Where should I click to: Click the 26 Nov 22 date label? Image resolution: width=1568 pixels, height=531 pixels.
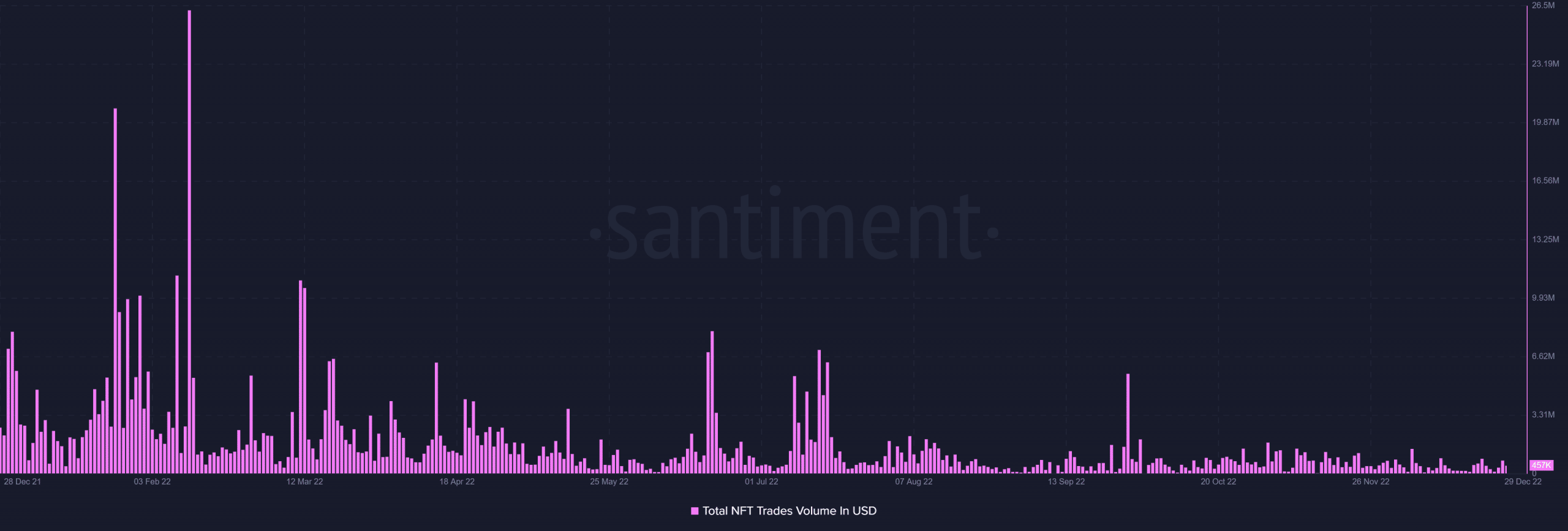coord(1371,482)
